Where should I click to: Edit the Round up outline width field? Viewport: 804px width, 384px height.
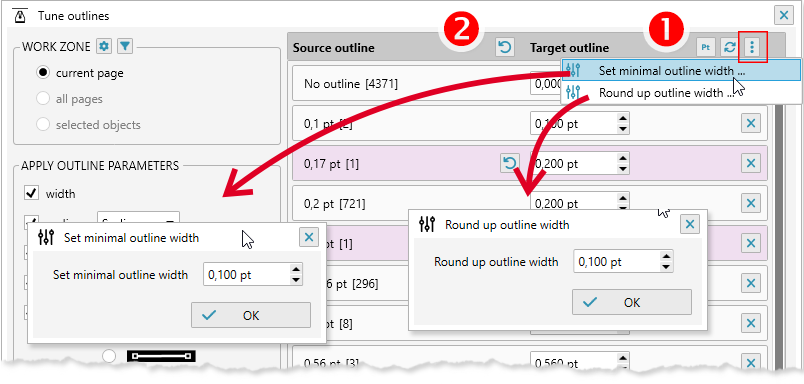coord(617,262)
